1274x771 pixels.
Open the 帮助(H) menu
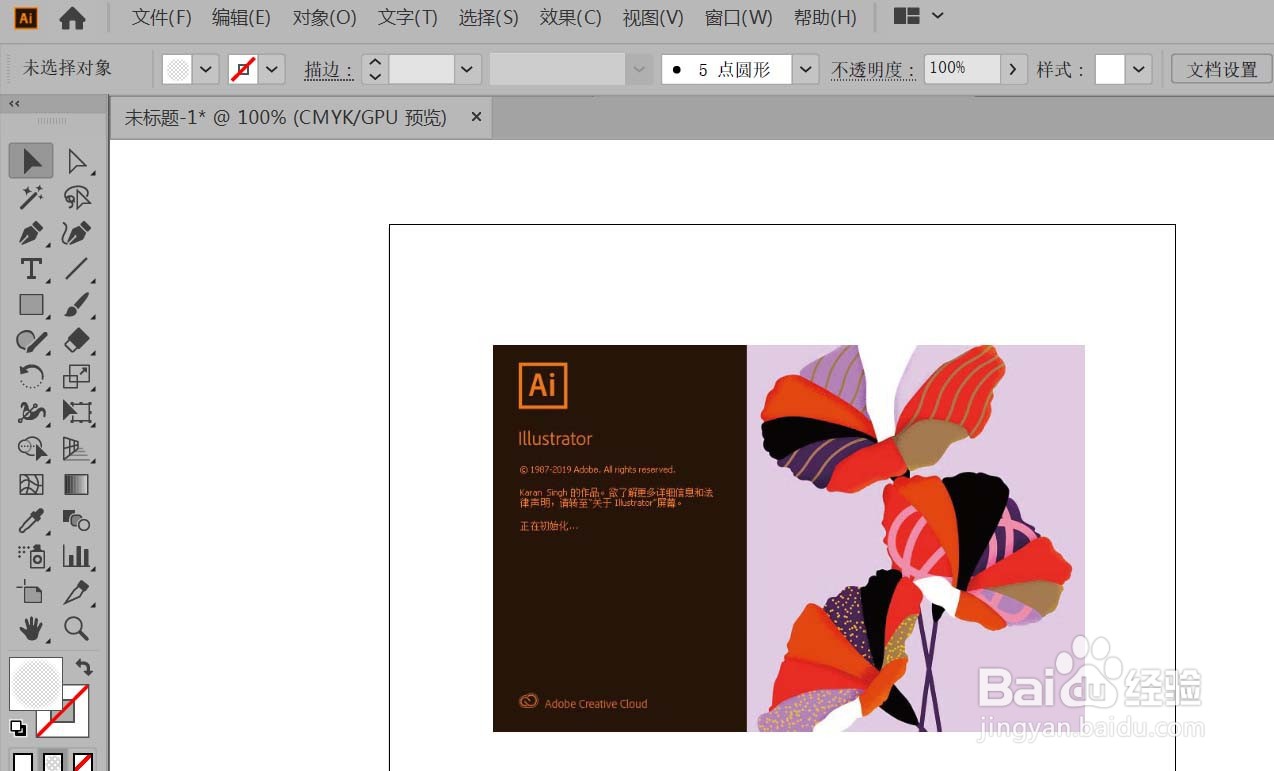[825, 17]
